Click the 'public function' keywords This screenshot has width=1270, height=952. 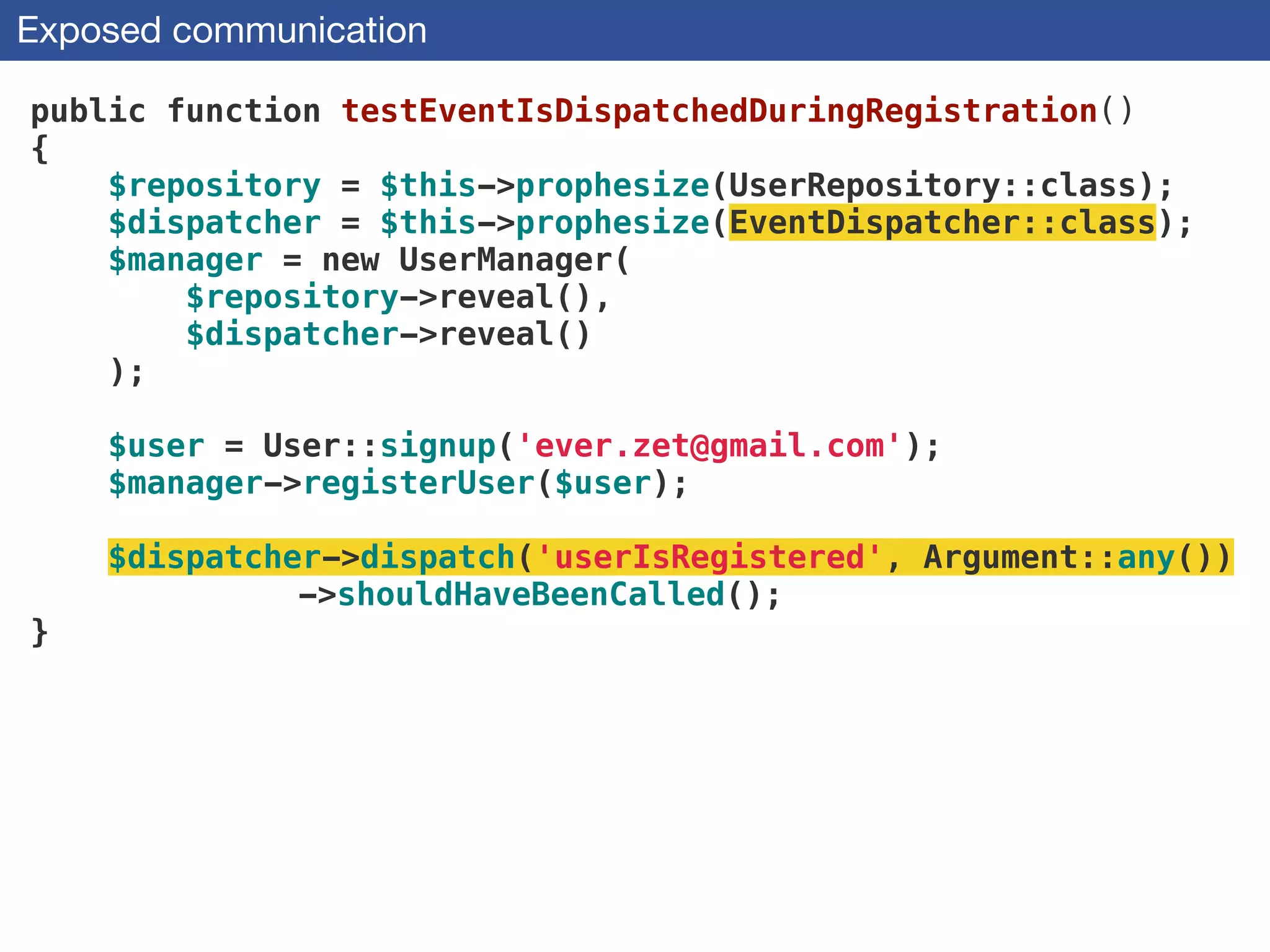click(175, 112)
